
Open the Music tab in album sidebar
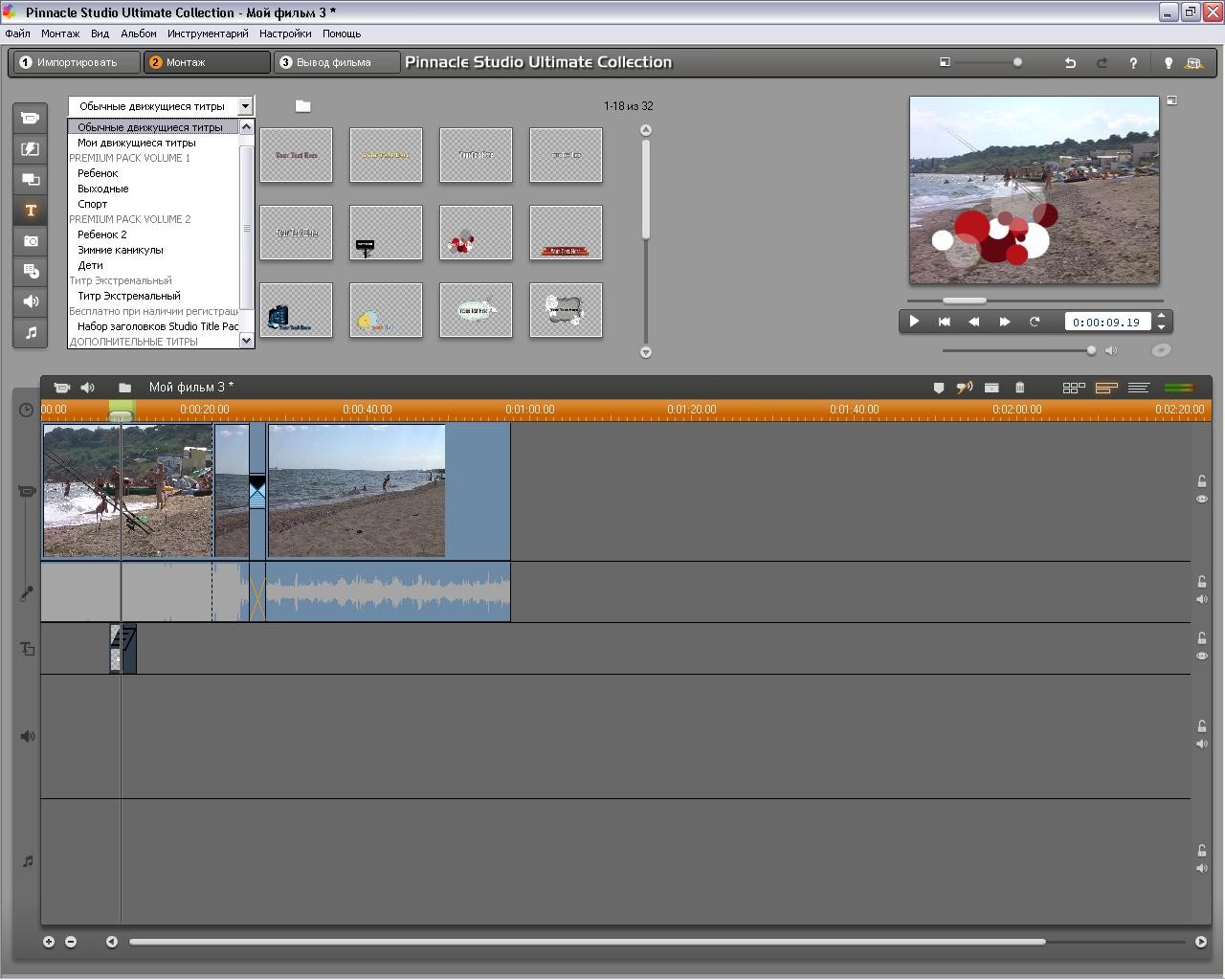(x=31, y=333)
